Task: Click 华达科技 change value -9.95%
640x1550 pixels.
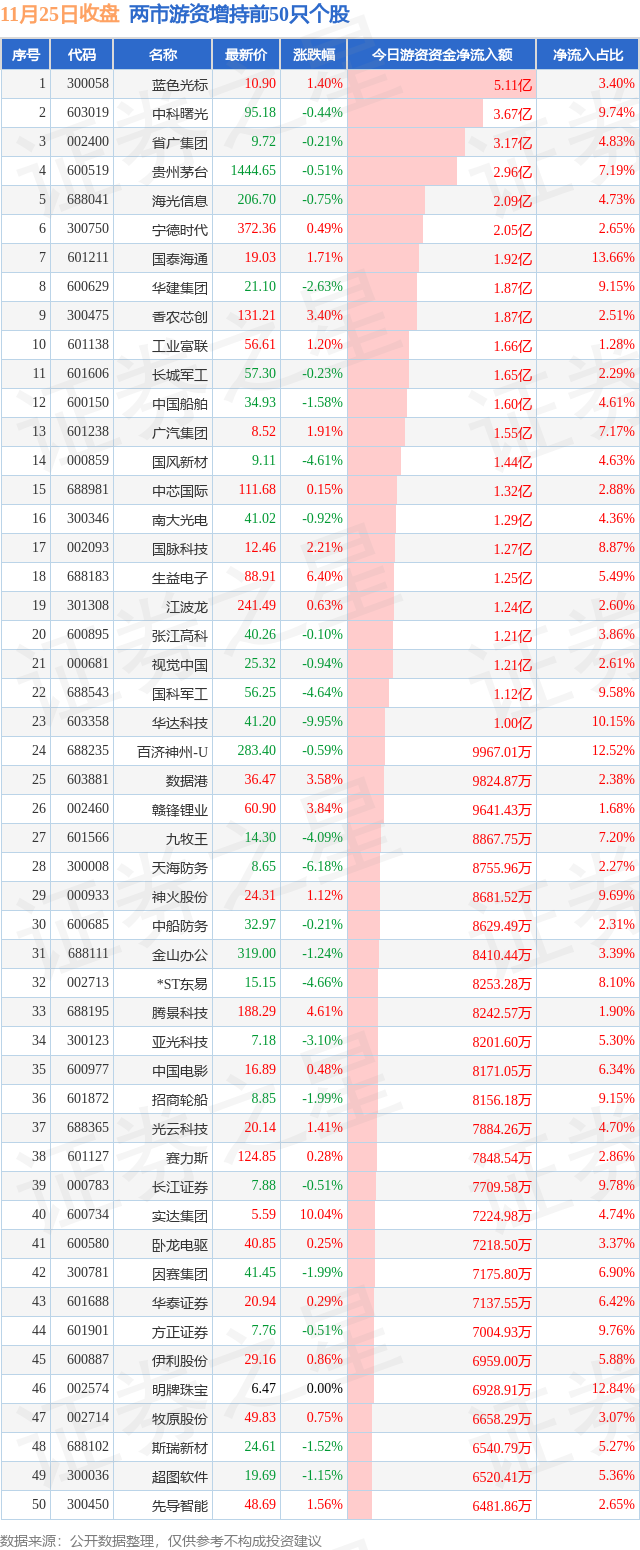Action: (x=323, y=722)
